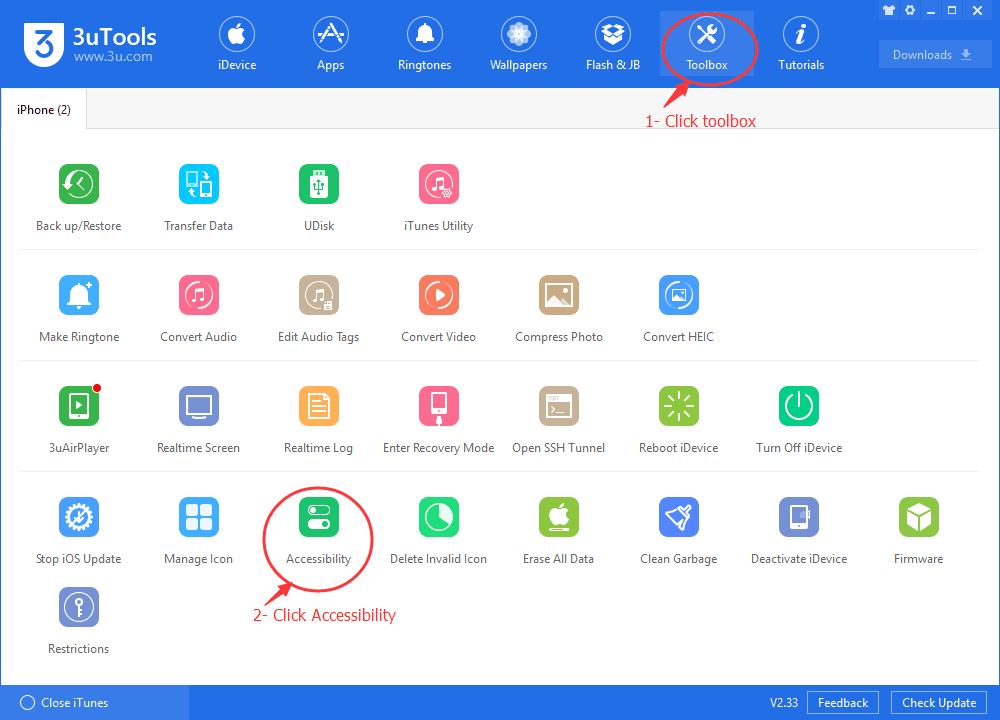Screen dimensions: 1000x720
Task: Open the Wallpapers section
Action: point(518,44)
